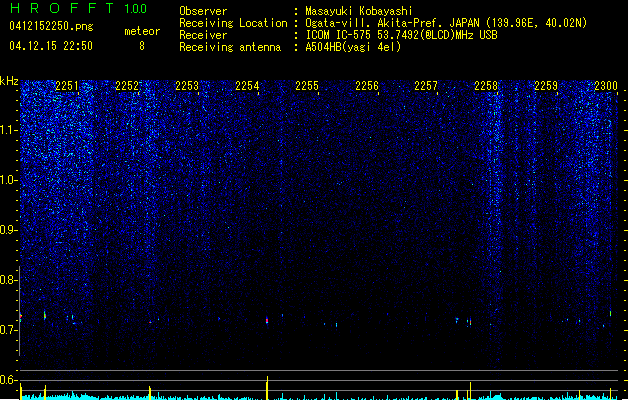Click the 0.9 frequency axis label
The image size is (629, 400).
[x=9, y=230]
